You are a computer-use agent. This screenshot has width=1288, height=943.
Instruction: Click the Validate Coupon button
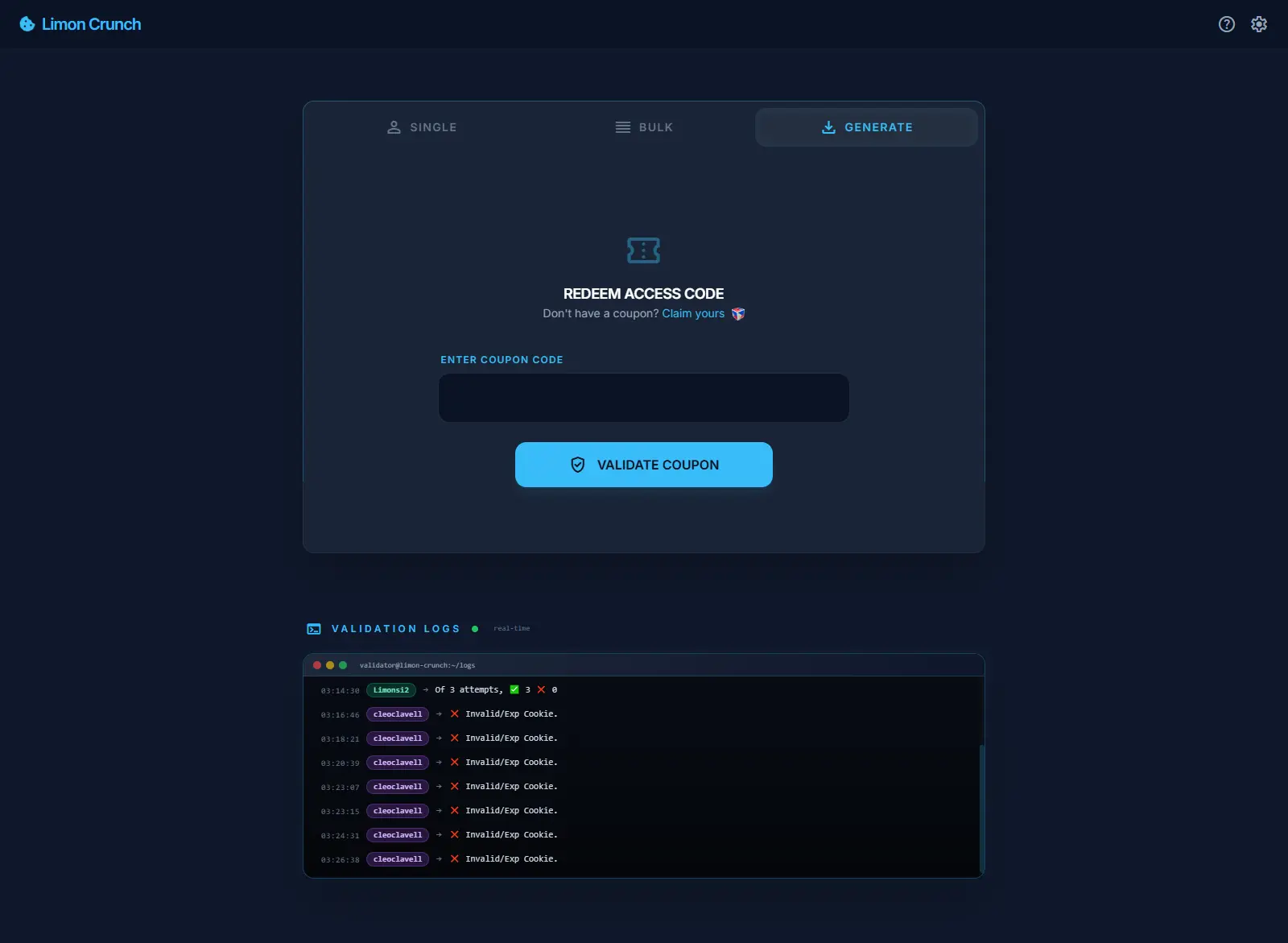click(644, 465)
